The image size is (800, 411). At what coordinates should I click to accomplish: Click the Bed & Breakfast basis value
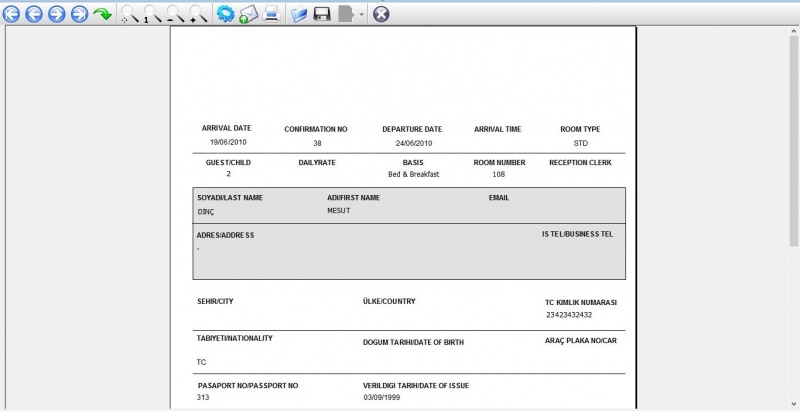[413, 174]
